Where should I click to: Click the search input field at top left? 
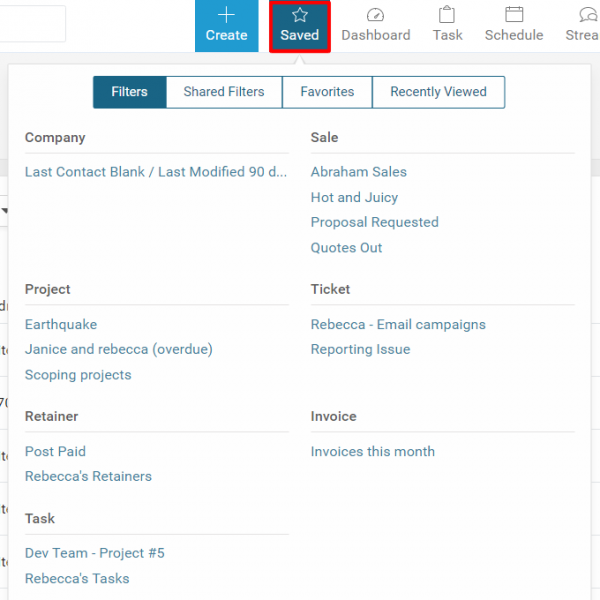[x=32, y=24]
